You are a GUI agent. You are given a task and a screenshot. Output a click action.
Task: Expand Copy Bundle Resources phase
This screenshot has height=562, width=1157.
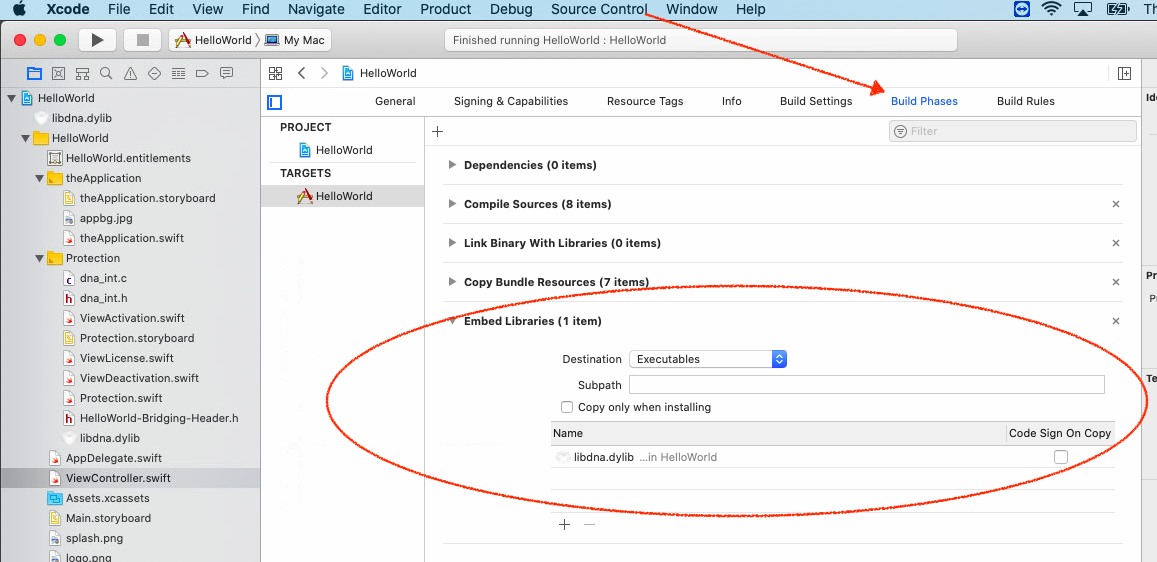452,282
